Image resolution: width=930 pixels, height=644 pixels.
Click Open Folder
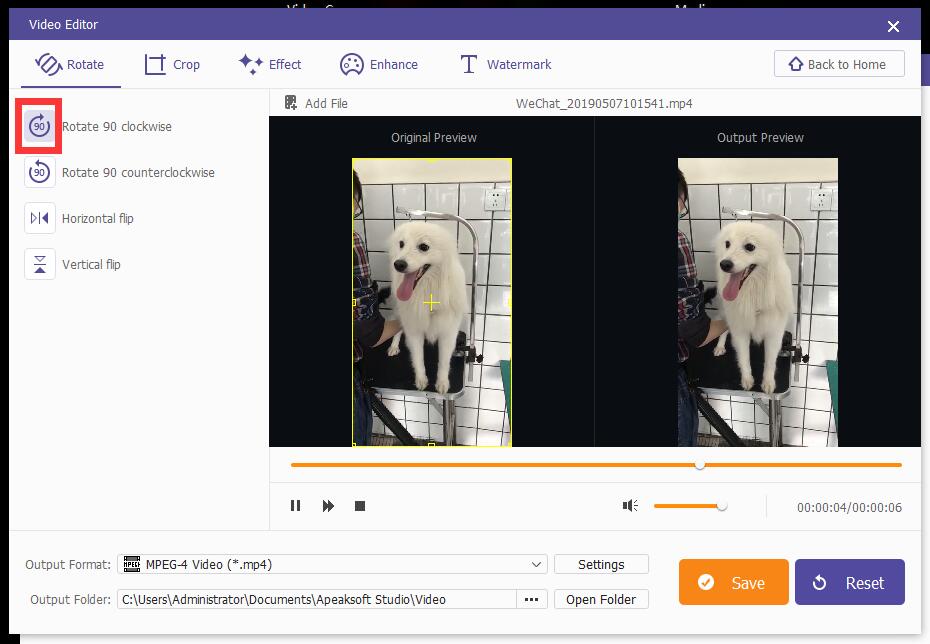[601, 599]
